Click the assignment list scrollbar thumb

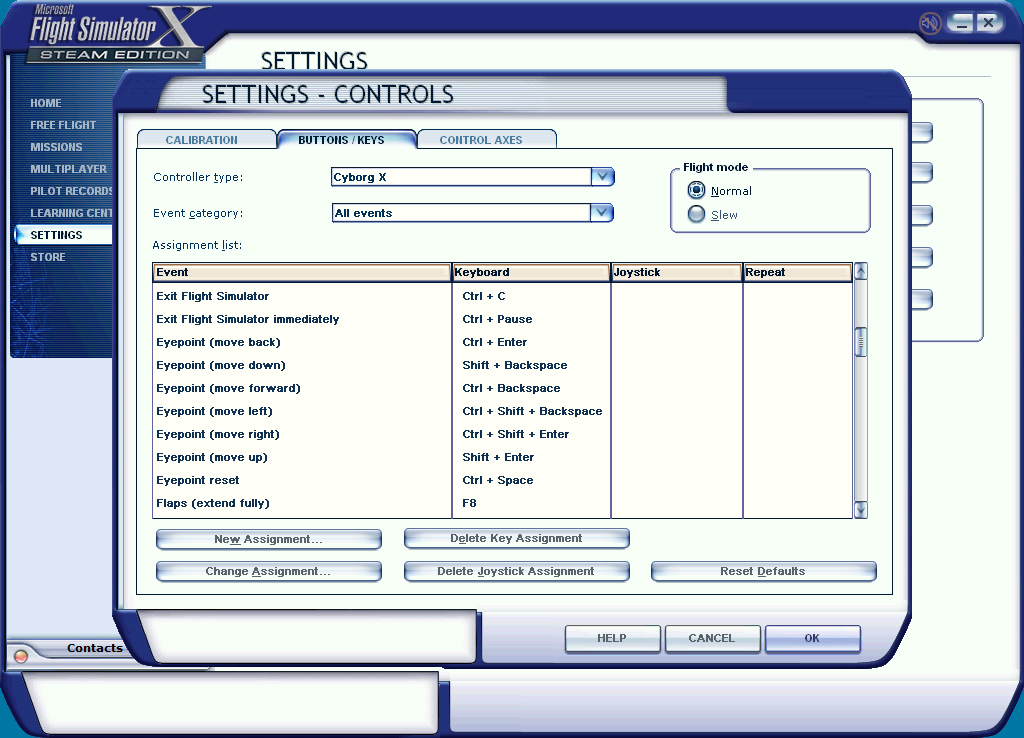pyautogui.click(x=861, y=342)
